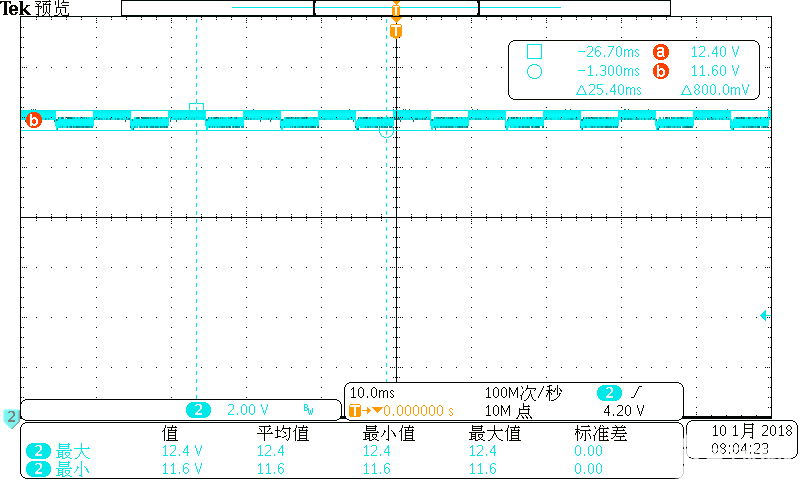This screenshot has width=800, height=480.
Task: Select cursor a square icon in readout
Action: [x=534, y=52]
